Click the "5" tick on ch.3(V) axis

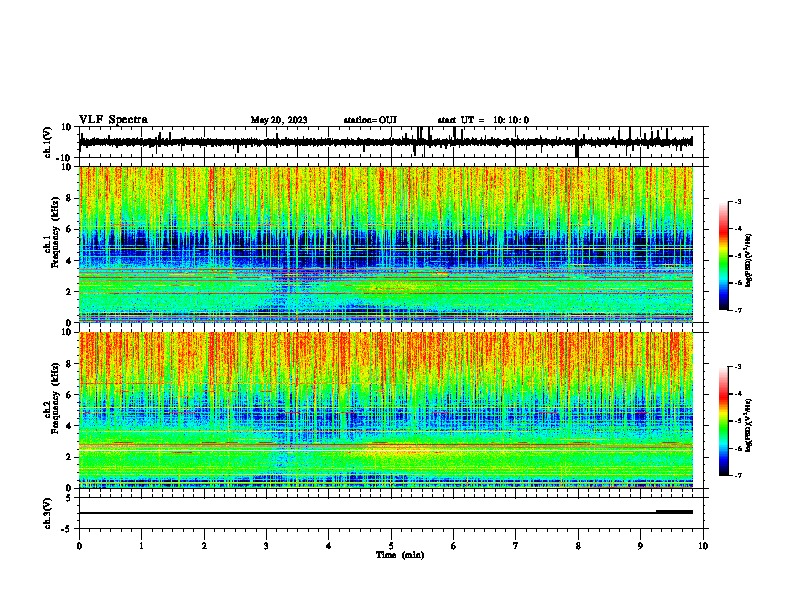pos(69,497)
